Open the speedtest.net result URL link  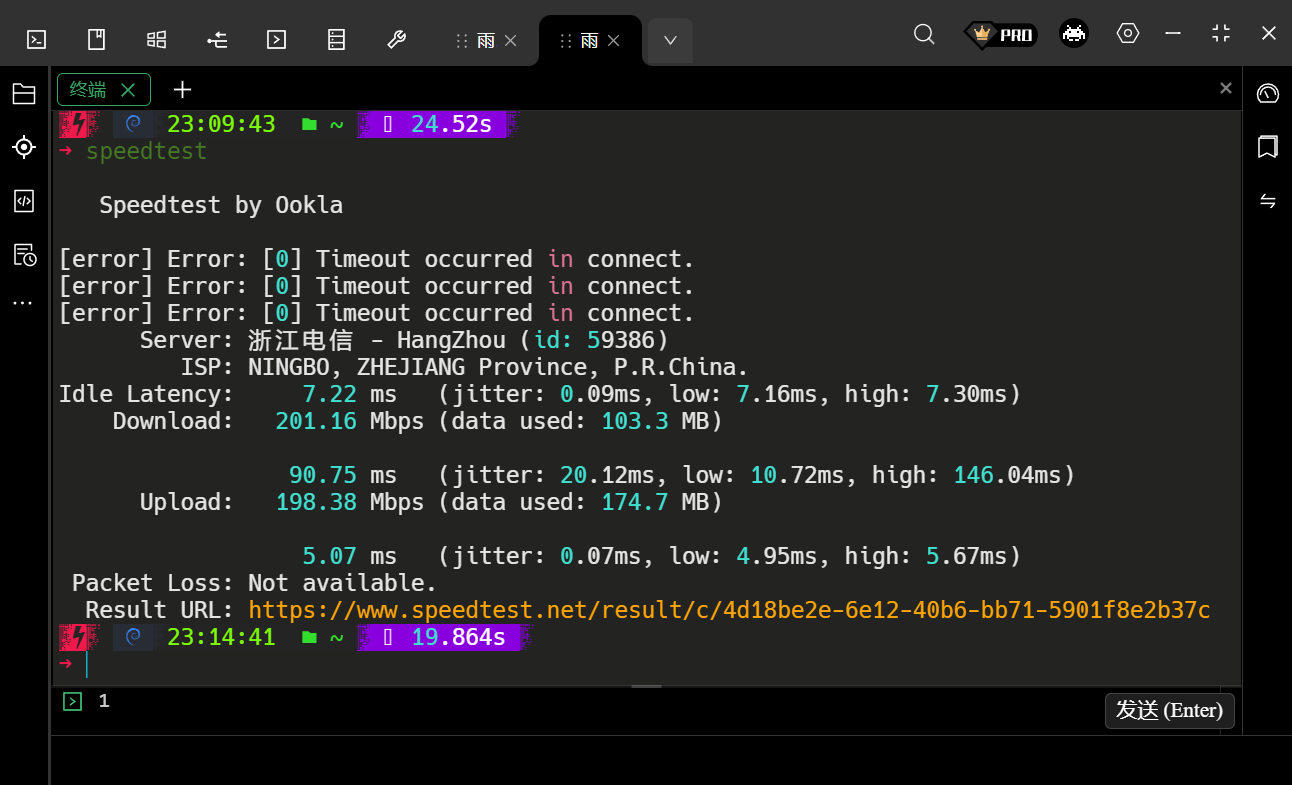[729, 610]
